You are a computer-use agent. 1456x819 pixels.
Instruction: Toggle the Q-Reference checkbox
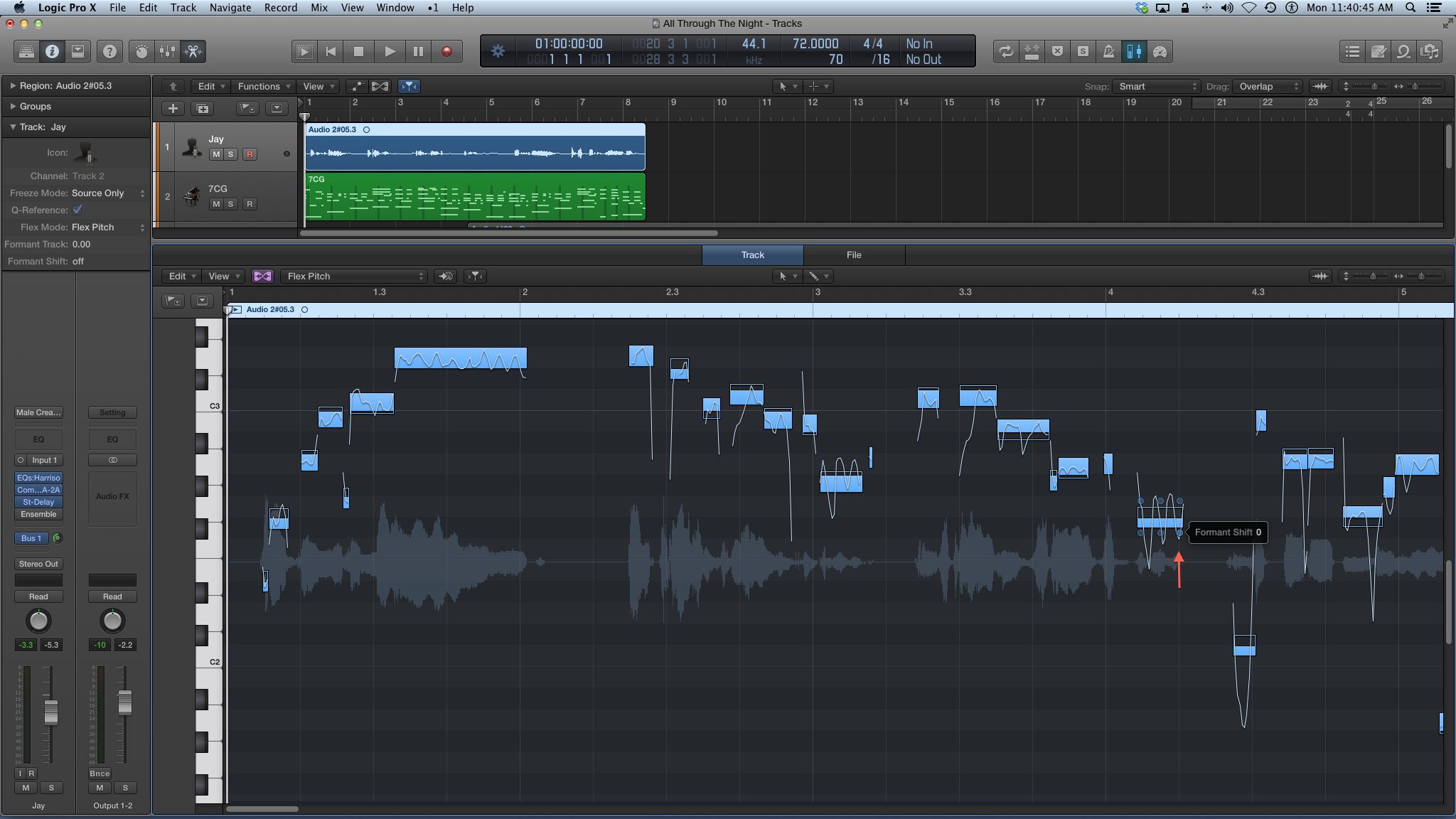(x=77, y=210)
